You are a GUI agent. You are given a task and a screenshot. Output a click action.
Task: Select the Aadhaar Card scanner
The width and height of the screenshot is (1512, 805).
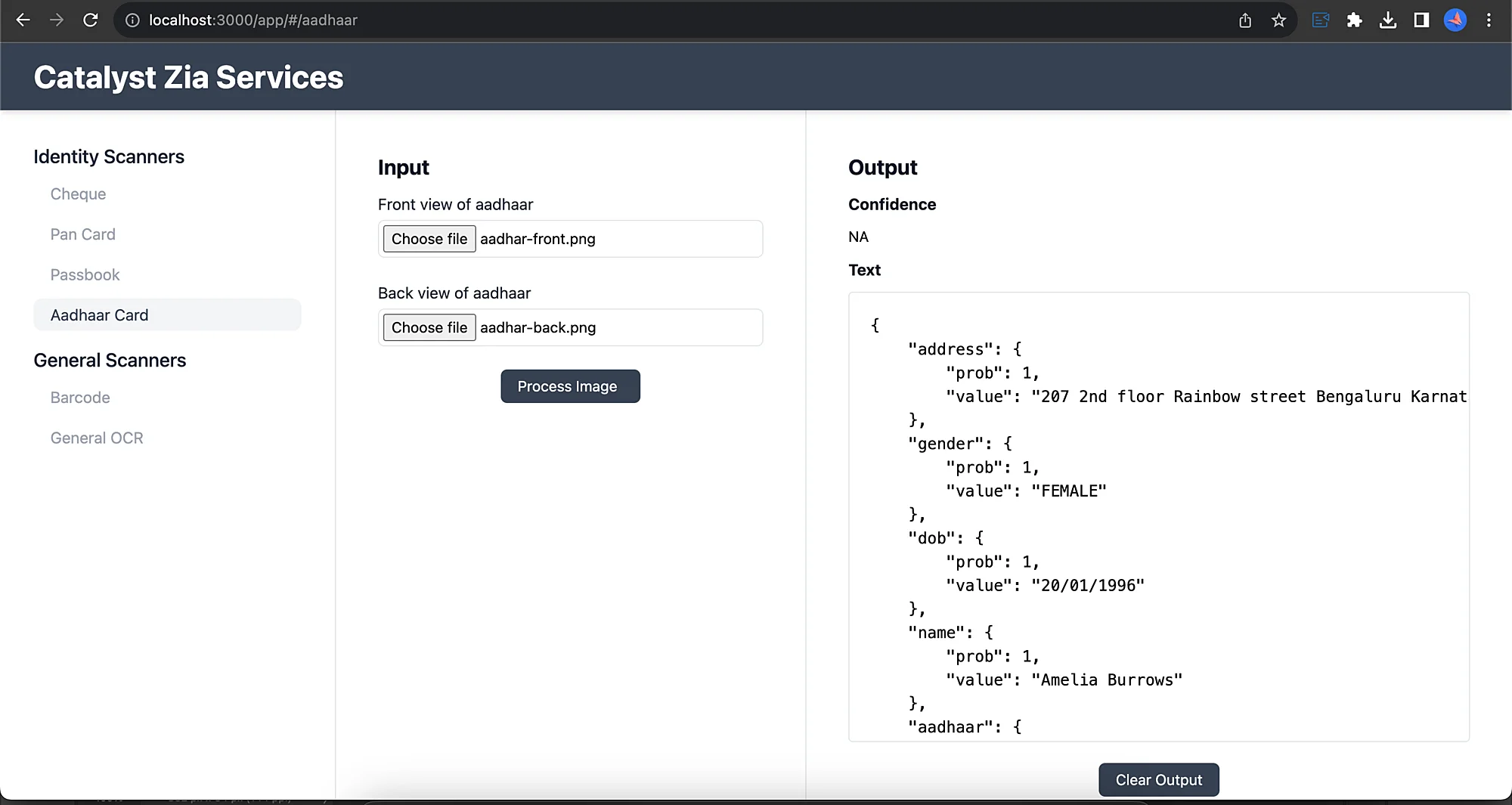click(x=167, y=315)
